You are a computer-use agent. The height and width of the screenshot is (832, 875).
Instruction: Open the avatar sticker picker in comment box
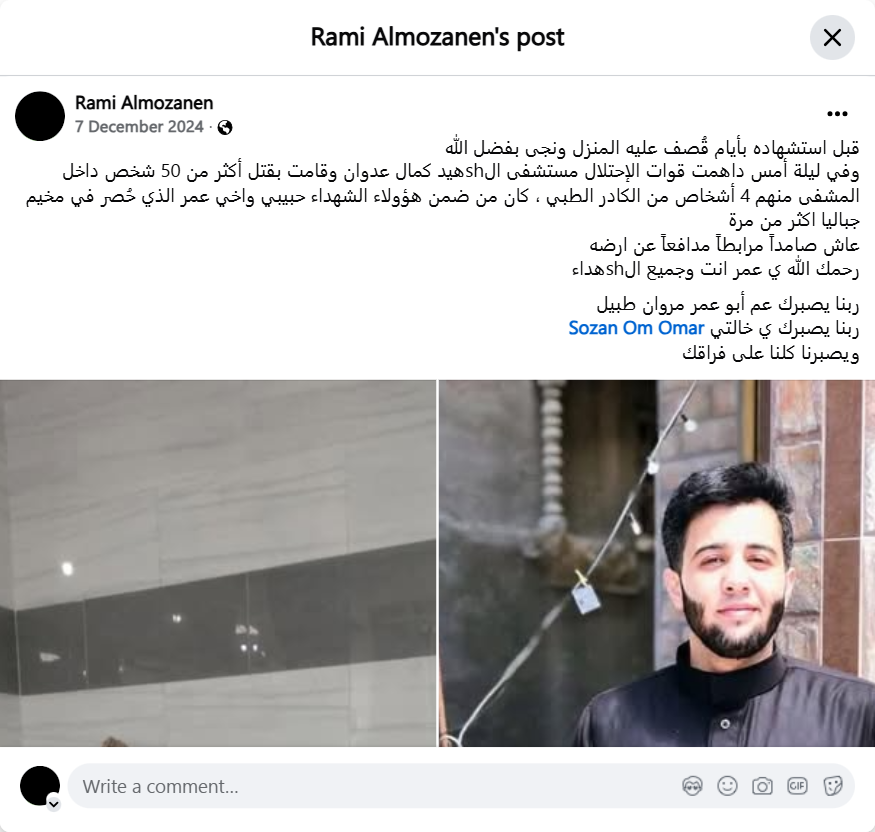[692, 786]
